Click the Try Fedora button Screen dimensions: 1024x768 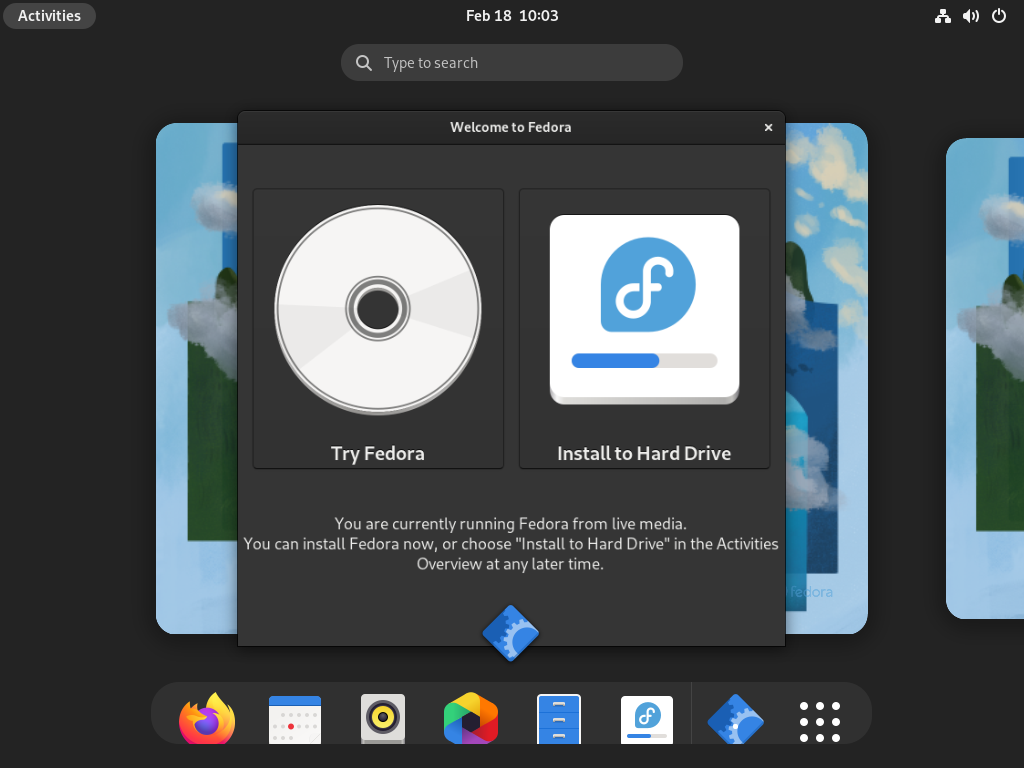coord(378,328)
